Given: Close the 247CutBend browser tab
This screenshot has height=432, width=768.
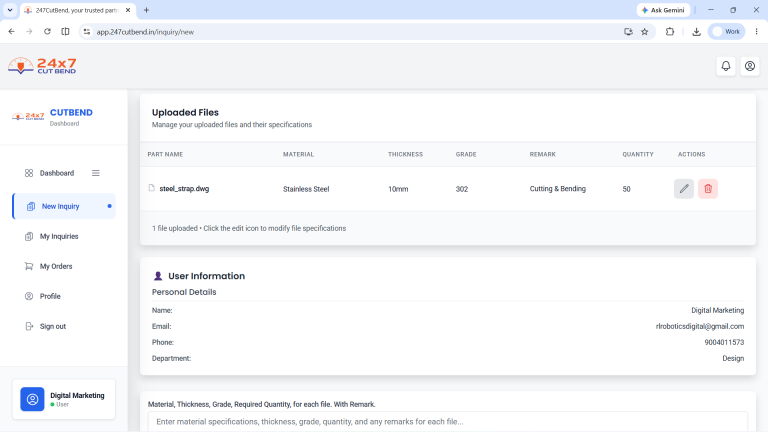Looking at the screenshot, I should point(128,10).
